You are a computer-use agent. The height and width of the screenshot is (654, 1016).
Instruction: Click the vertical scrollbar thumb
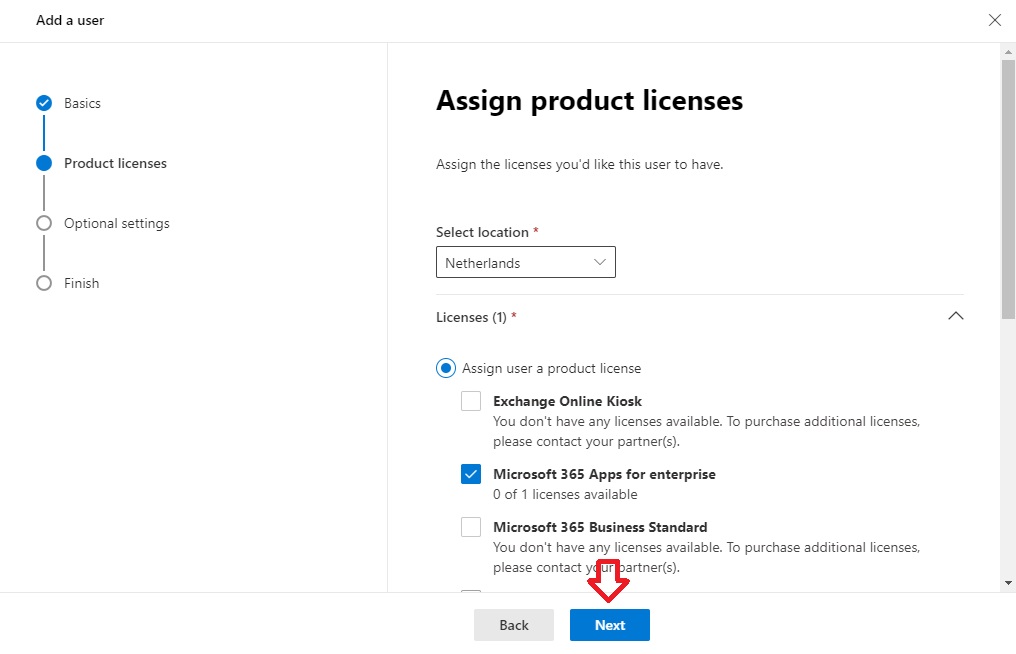[x=1008, y=188]
